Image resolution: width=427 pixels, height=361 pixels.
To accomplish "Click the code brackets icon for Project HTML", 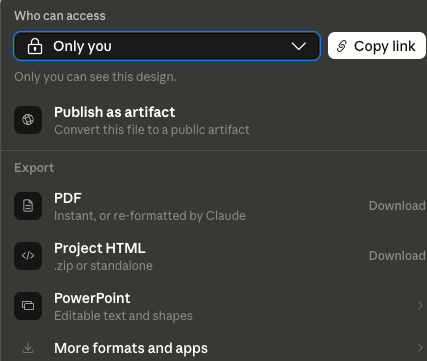I will tap(28, 256).
